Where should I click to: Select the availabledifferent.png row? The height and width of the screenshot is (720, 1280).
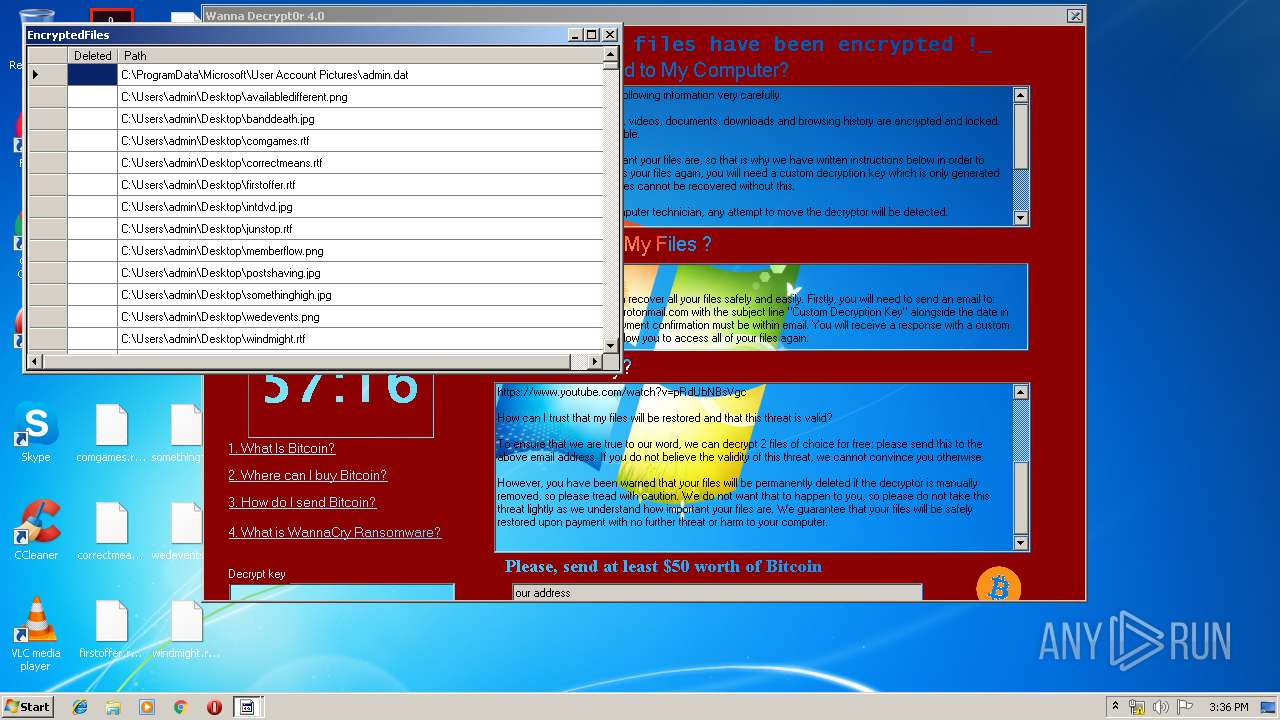coord(360,97)
